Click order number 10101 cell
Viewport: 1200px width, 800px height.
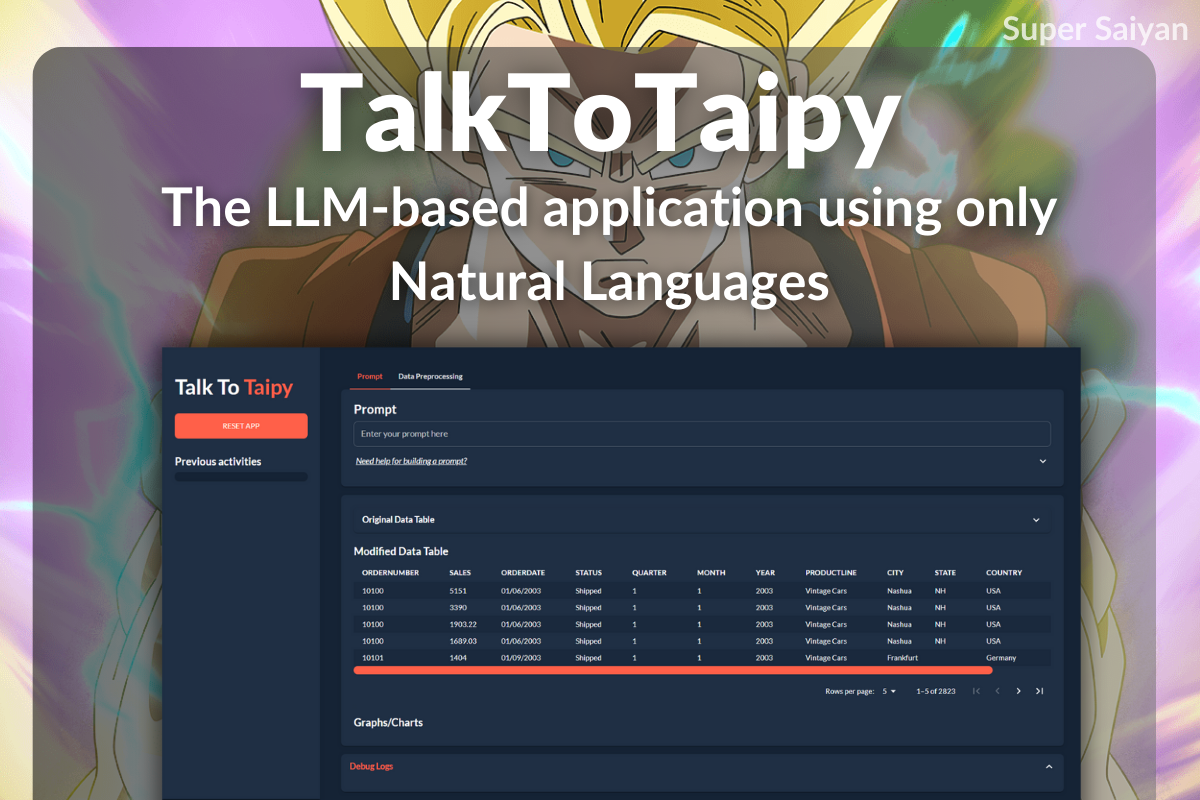point(373,658)
